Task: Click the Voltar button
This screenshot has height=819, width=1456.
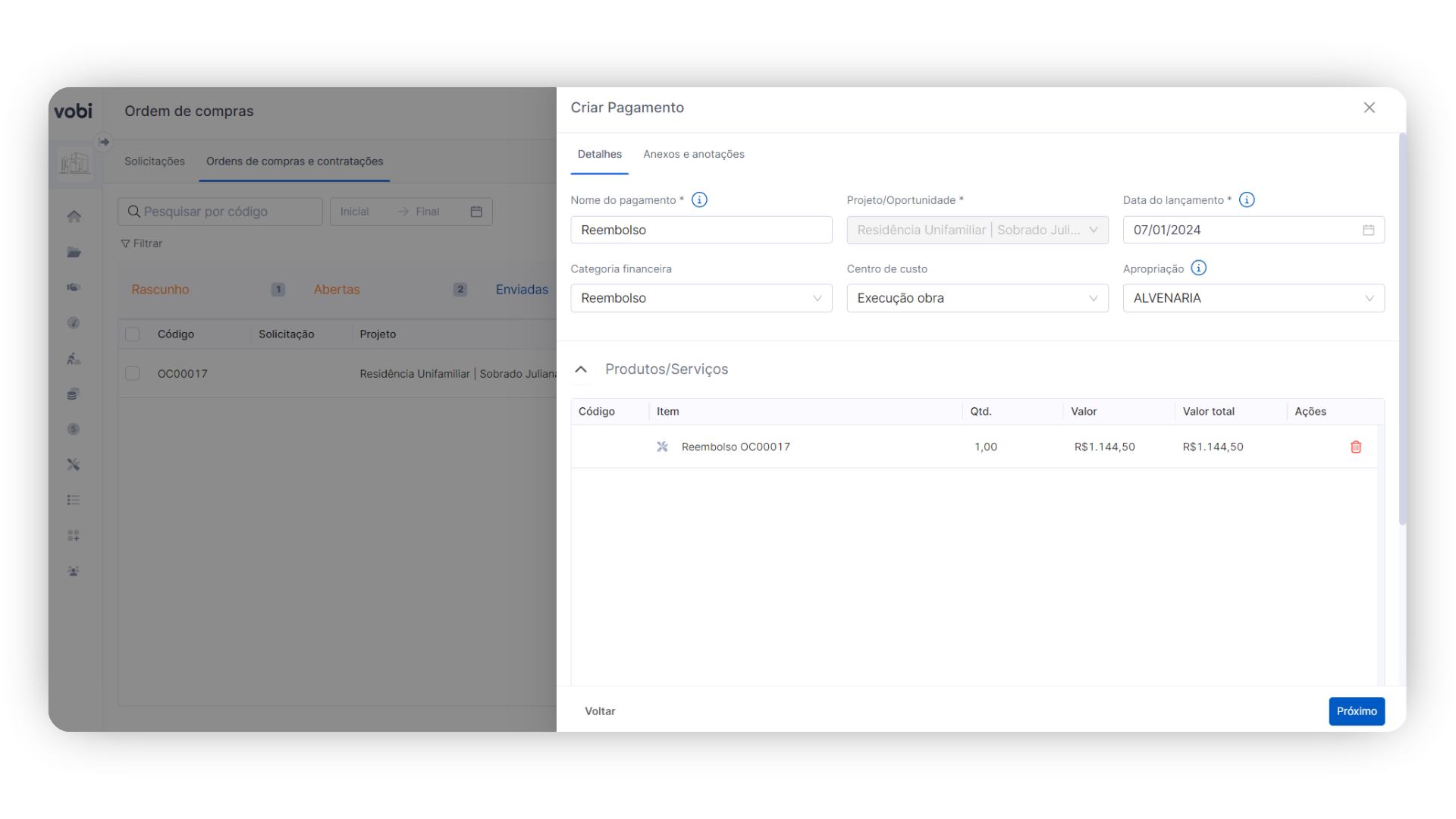Action: click(x=600, y=711)
